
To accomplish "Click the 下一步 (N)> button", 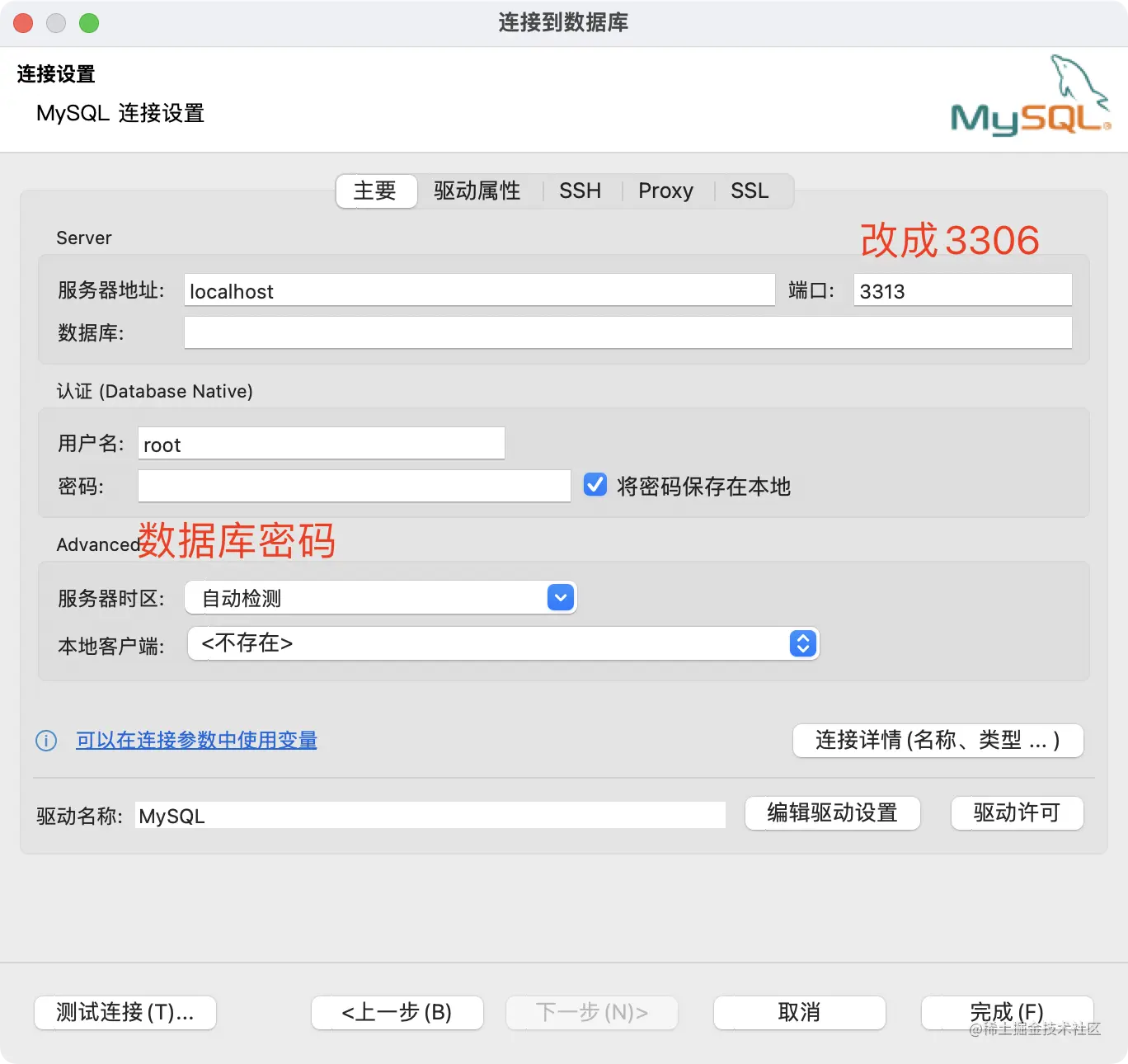I will tap(592, 1013).
